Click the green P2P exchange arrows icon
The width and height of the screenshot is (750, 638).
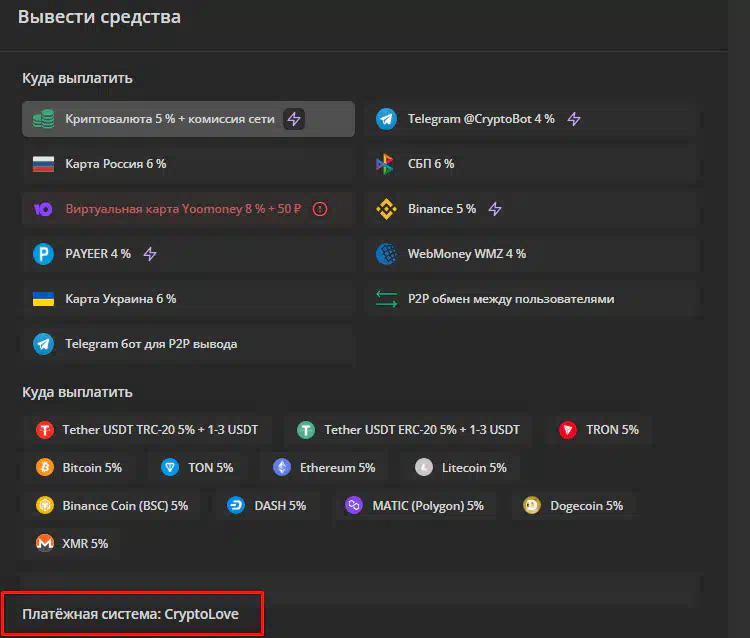386,299
